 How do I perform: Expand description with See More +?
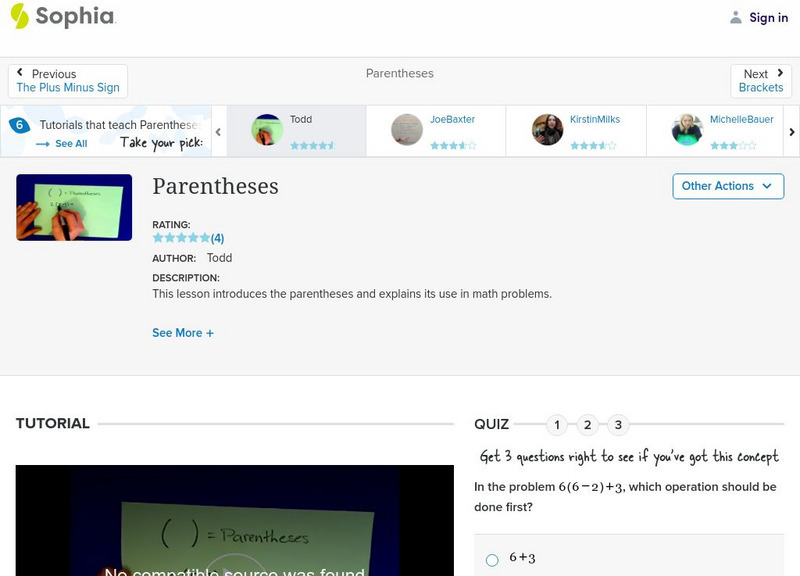183,333
